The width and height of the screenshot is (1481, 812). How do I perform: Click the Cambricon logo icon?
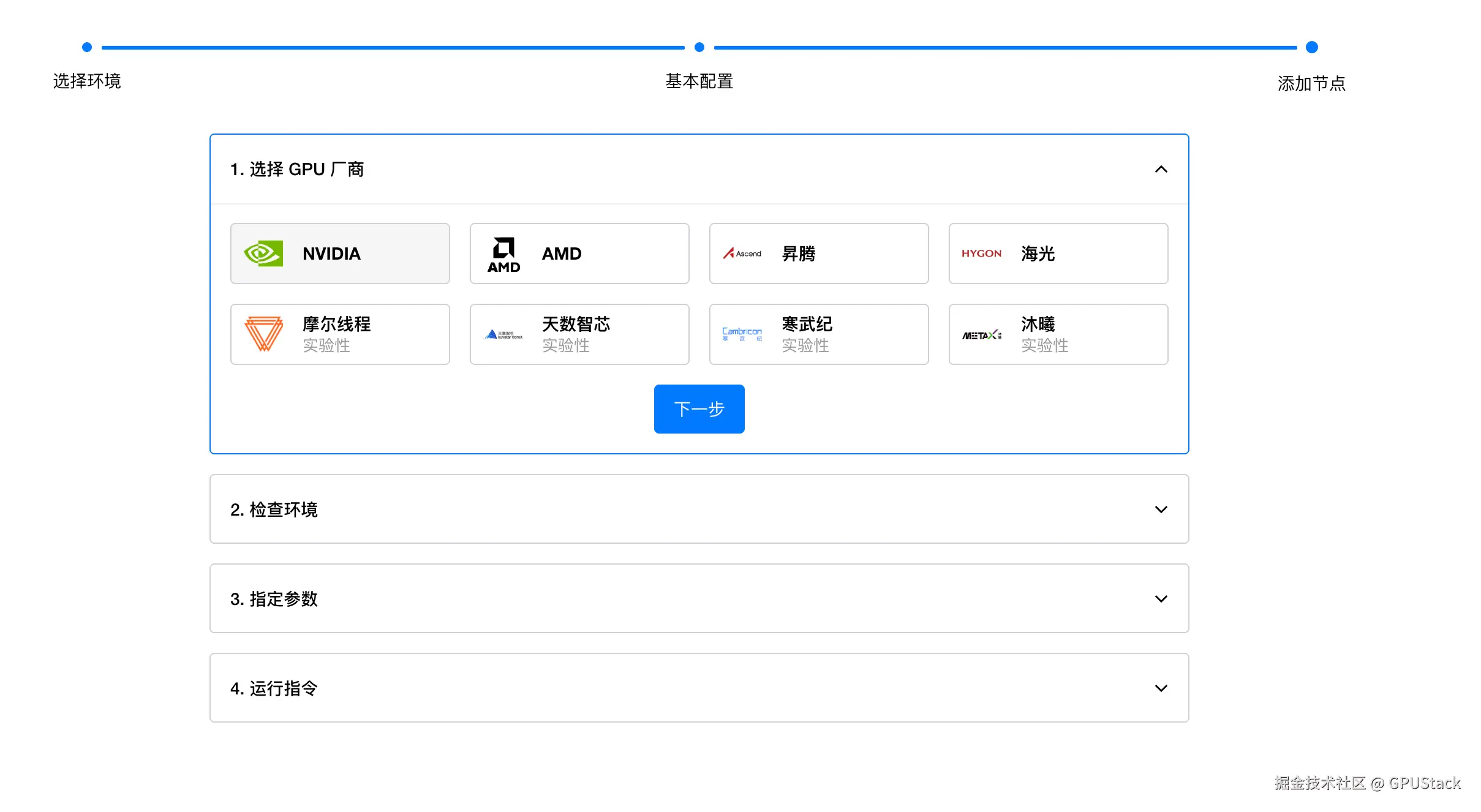pos(742,334)
